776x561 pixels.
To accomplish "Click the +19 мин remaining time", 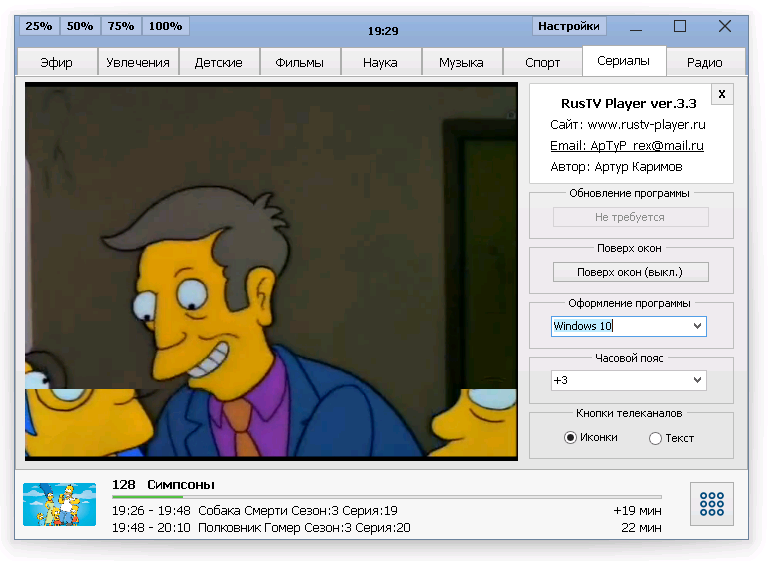I will pyautogui.click(x=637, y=510).
